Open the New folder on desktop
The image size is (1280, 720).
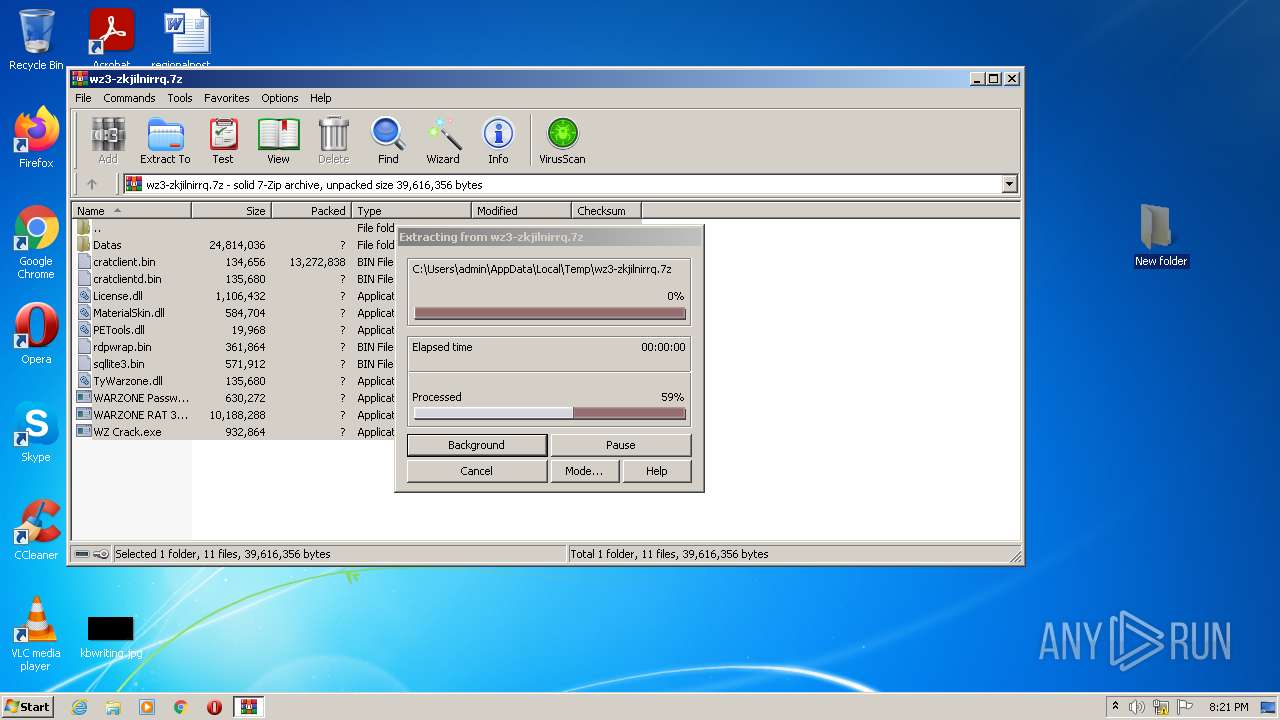(x=1160, y=236)
